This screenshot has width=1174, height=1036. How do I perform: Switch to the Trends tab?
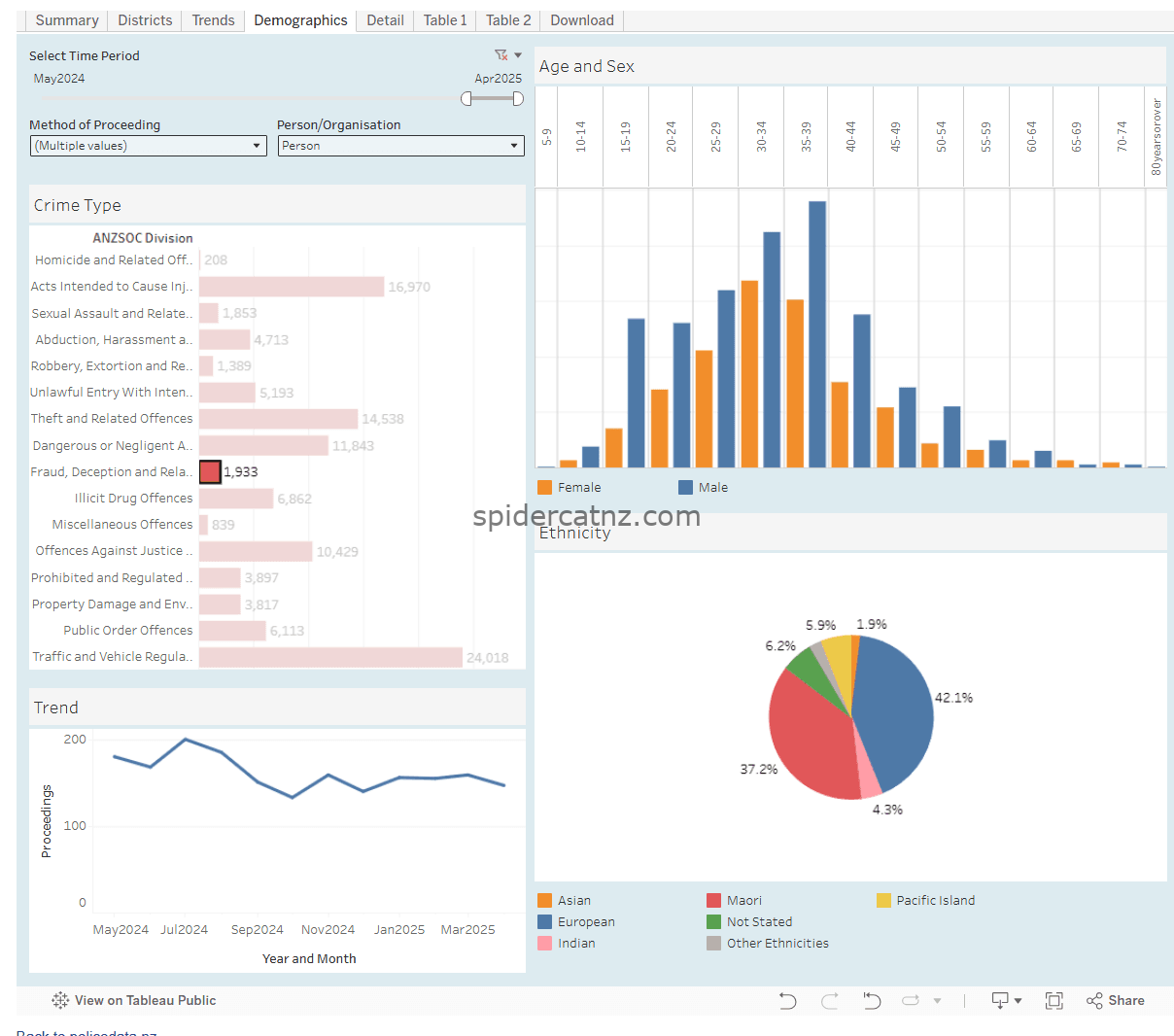213,20
